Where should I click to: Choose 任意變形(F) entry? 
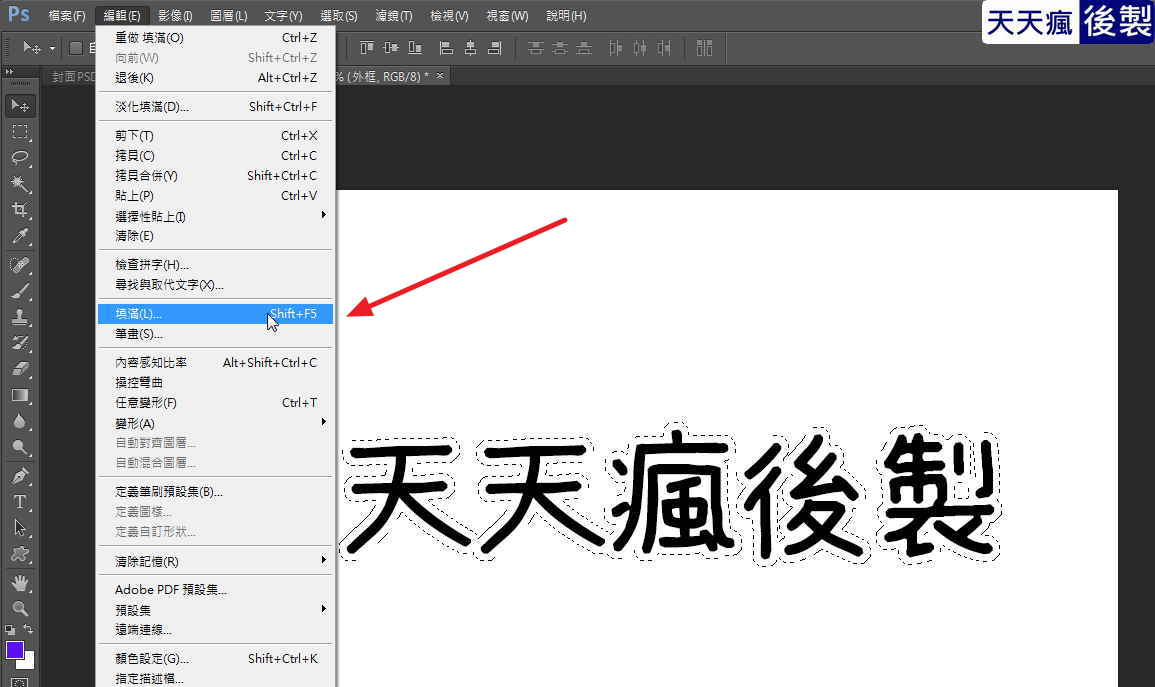click(x=215, y=403)
